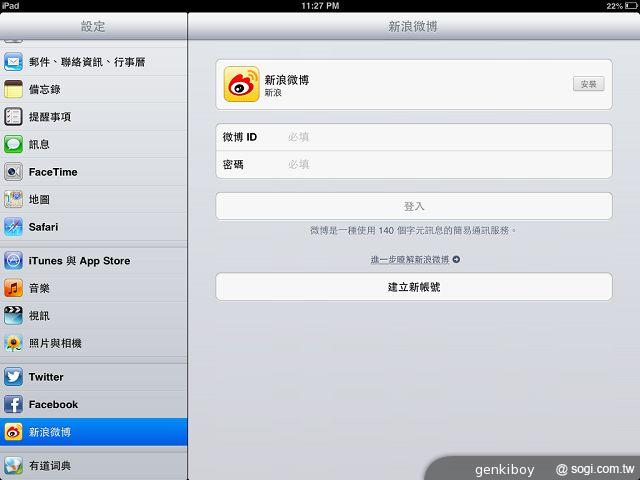Tap the 有道词典 app icon
This screenshot has width=640, height=480.
point(13,466)
